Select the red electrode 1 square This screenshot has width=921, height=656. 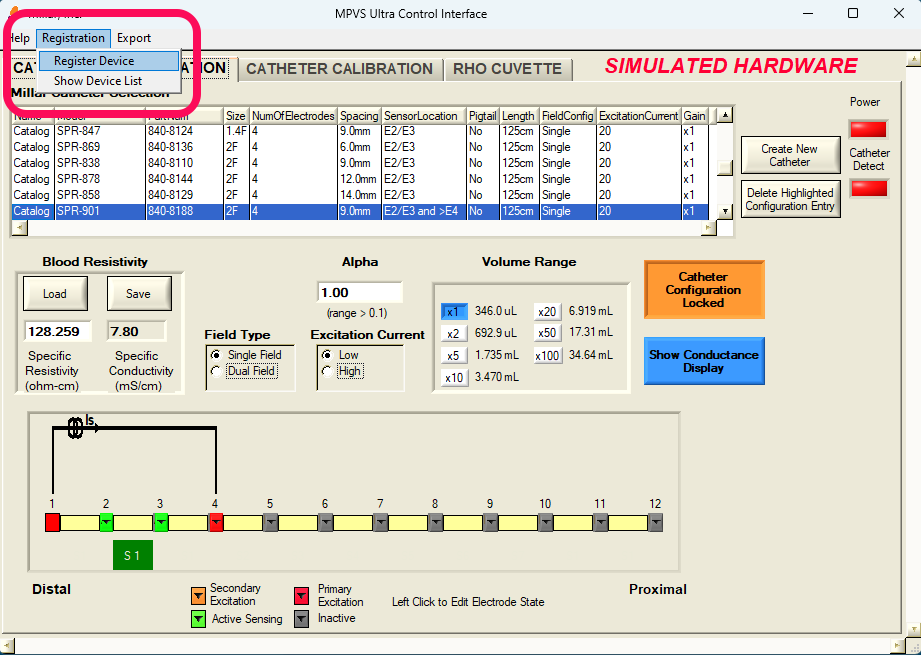coord(53,523)
